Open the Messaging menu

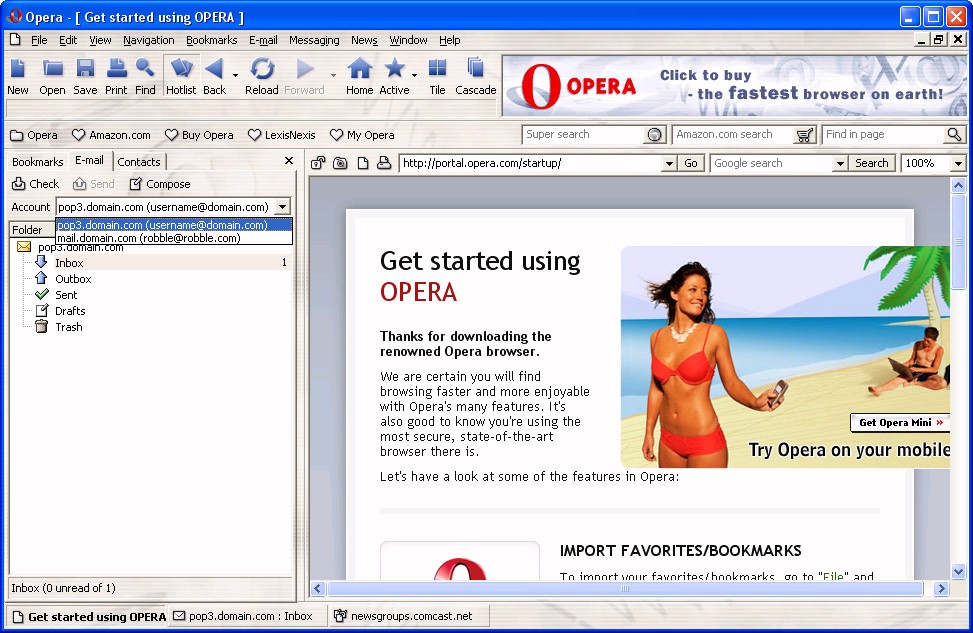(x=314, y=40)
